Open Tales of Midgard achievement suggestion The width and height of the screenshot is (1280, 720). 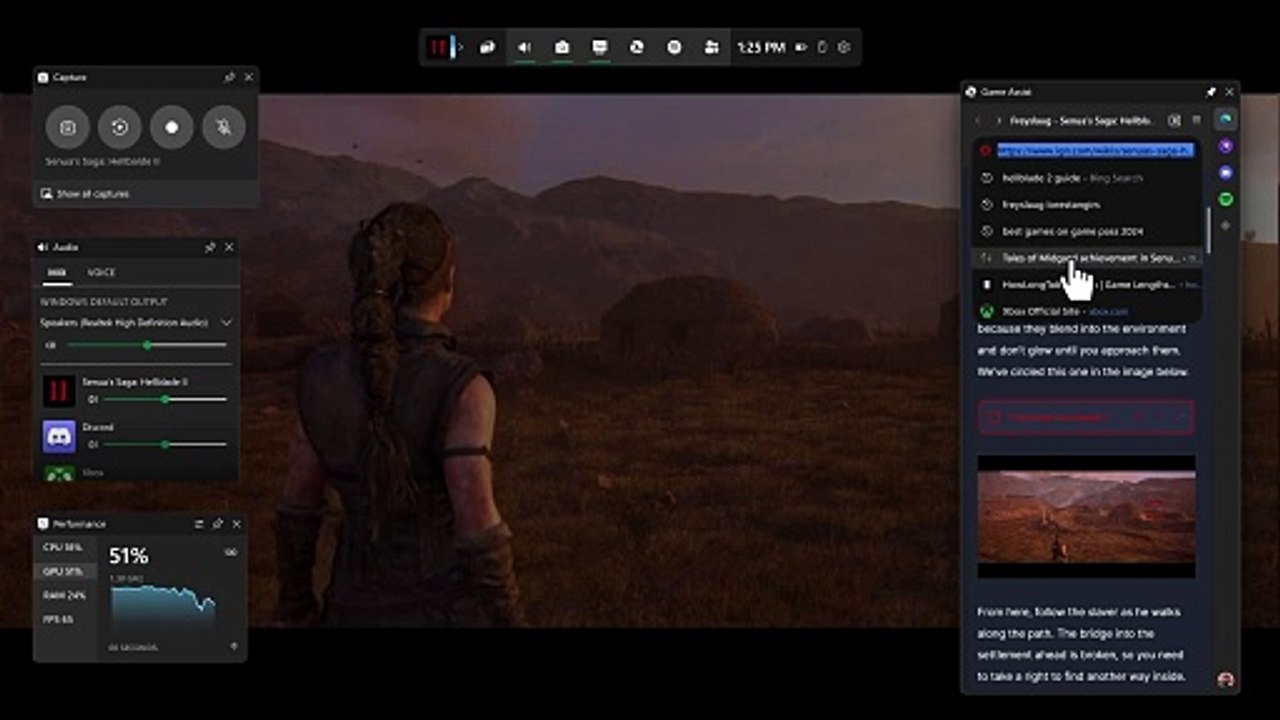click(x=1086, y=258)
